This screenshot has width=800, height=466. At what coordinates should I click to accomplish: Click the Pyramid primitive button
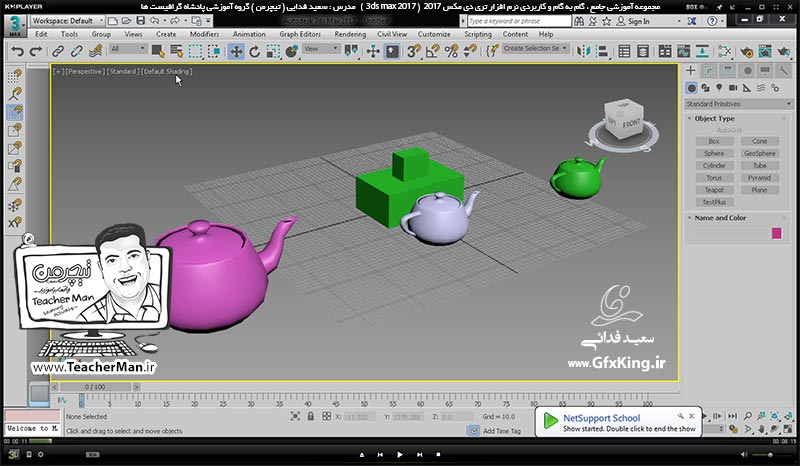(x=759, y=178)
